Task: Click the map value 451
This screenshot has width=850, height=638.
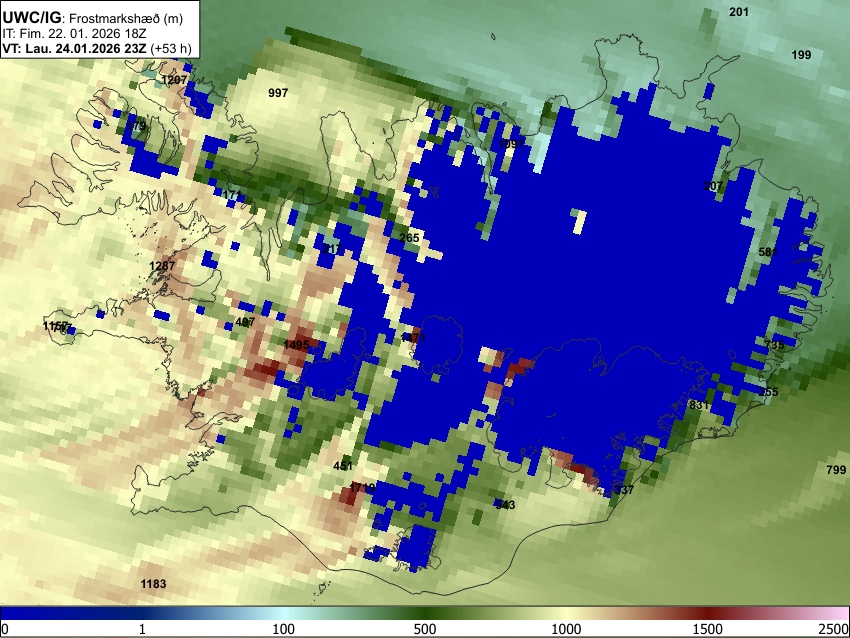Action: [x=343, y=466]
